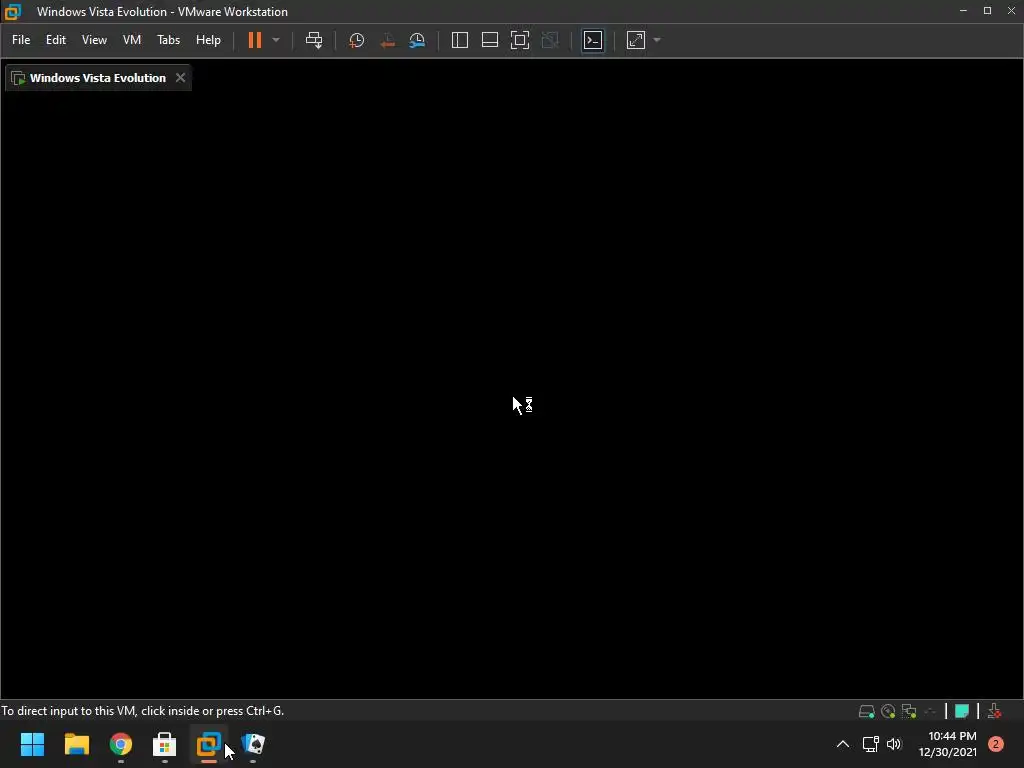Open Google Chrome from the taskbar
The height and width of the screenshot is (768, 1024).
pos(121,744)
